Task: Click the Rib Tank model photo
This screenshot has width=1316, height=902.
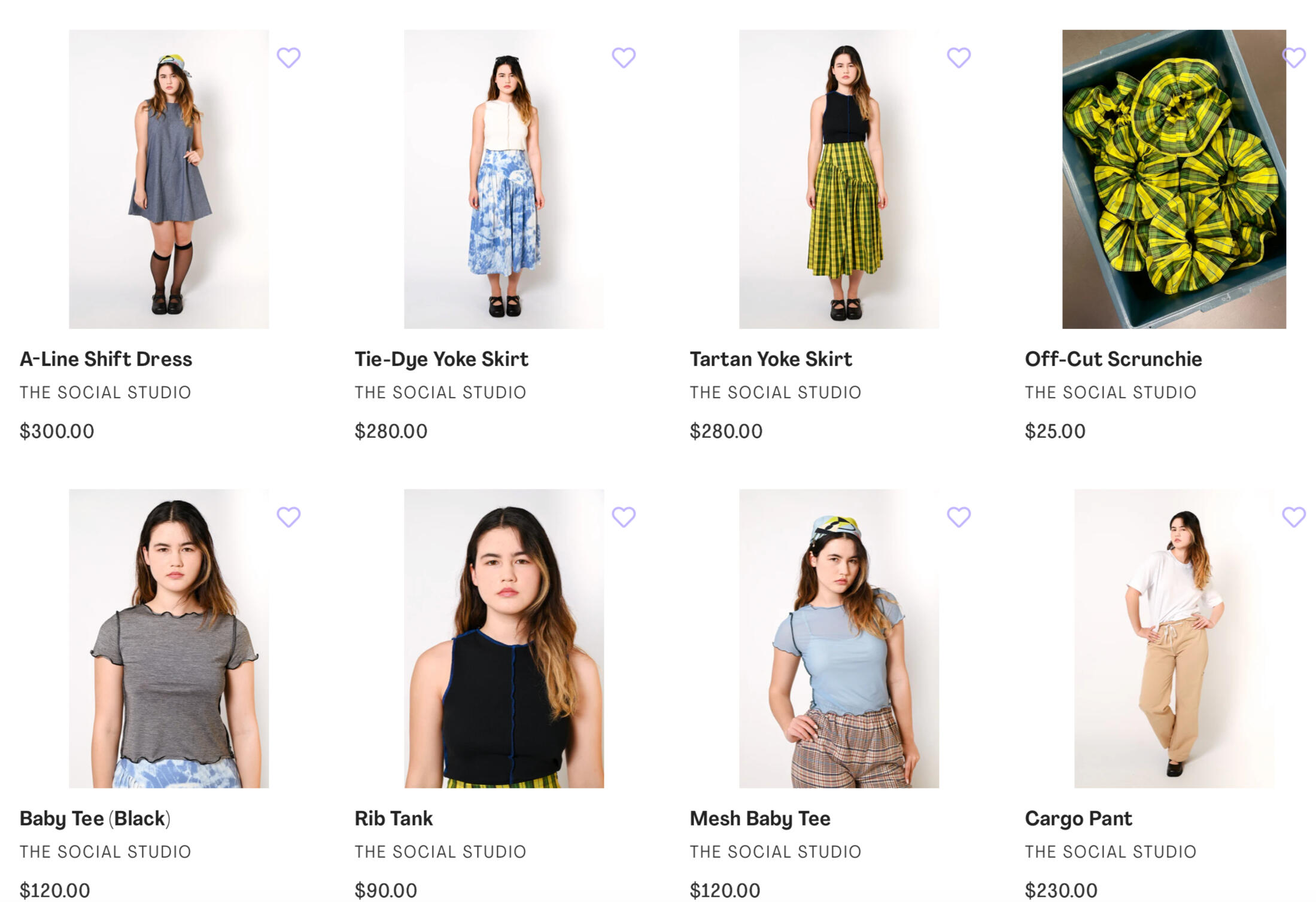Action: pyautogui.click(x=504, y=638)
